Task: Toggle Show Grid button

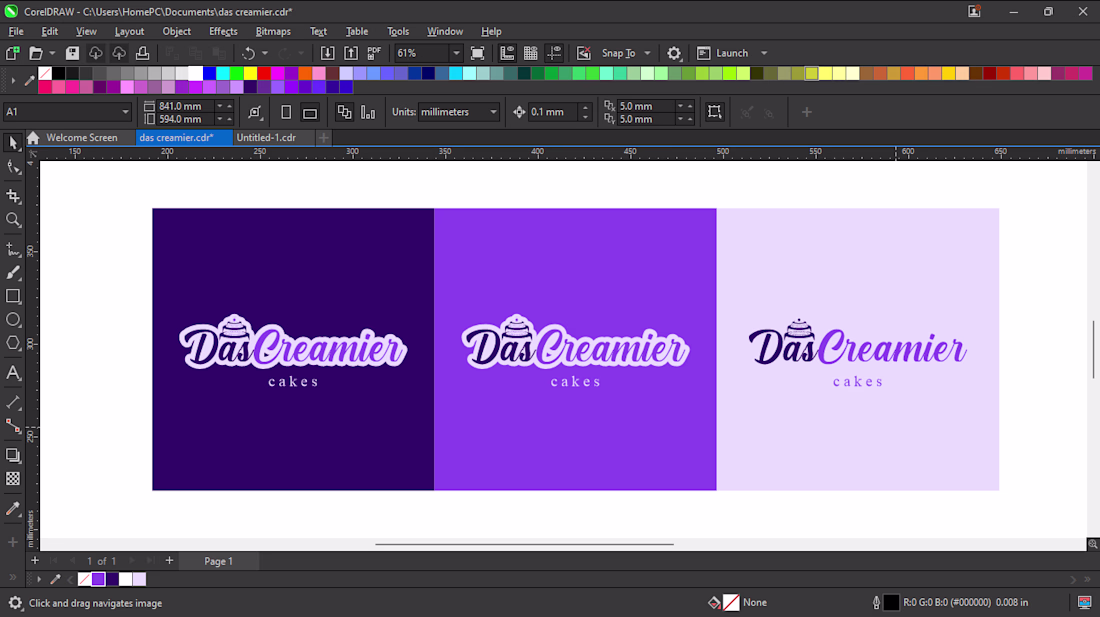Action: pyautogui.click(x=531, y=53)
